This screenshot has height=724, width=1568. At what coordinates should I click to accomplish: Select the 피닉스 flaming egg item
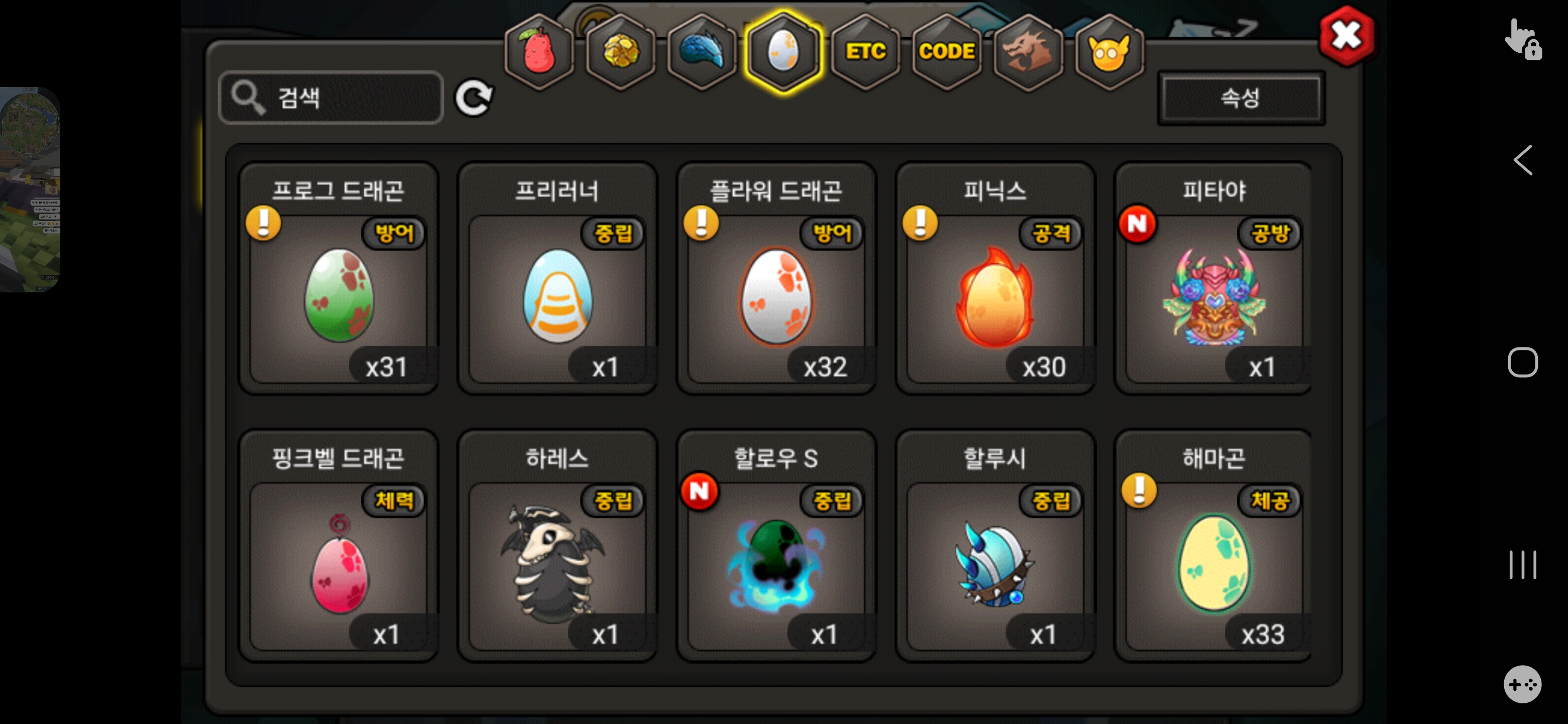coord(995,278)
